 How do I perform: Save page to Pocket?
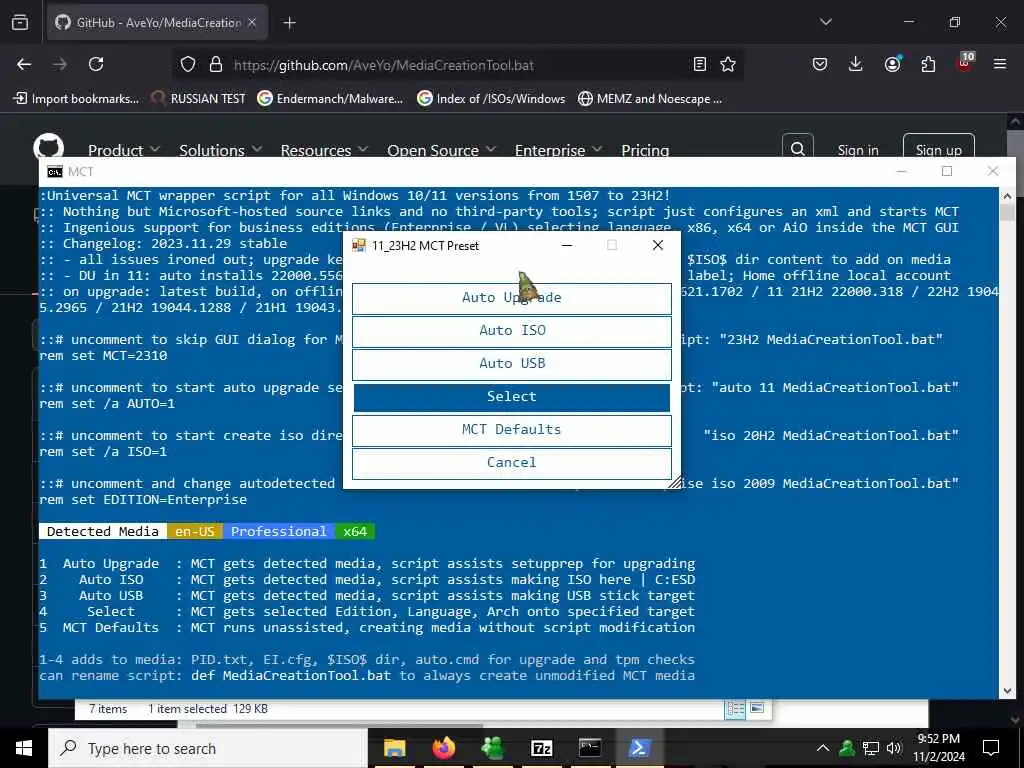[x=820, y=64]
